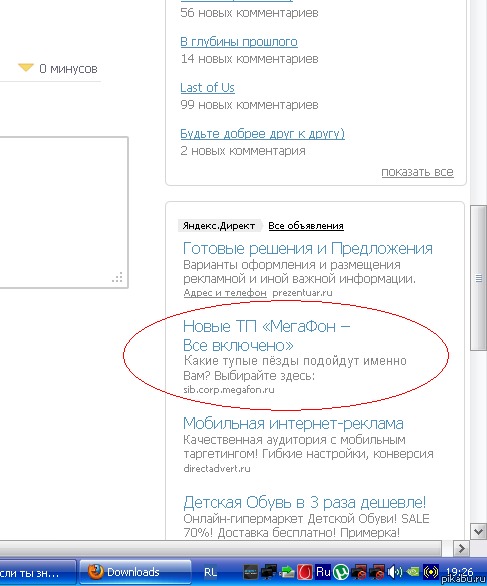Click the yellow wireless signal tray icon
This screenshot has width=487, height=586.
click(x=431, y=572)
